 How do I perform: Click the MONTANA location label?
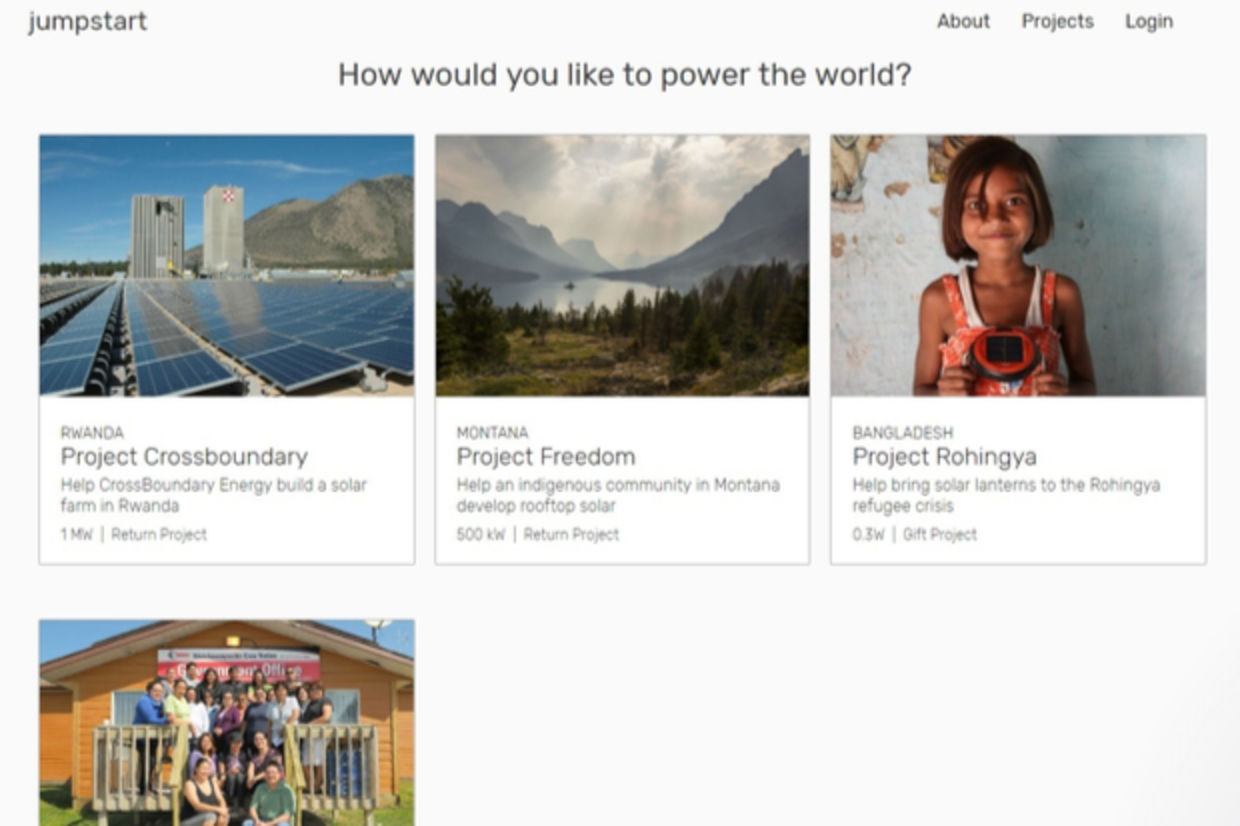pyautogui.click(x=492, y=433)
